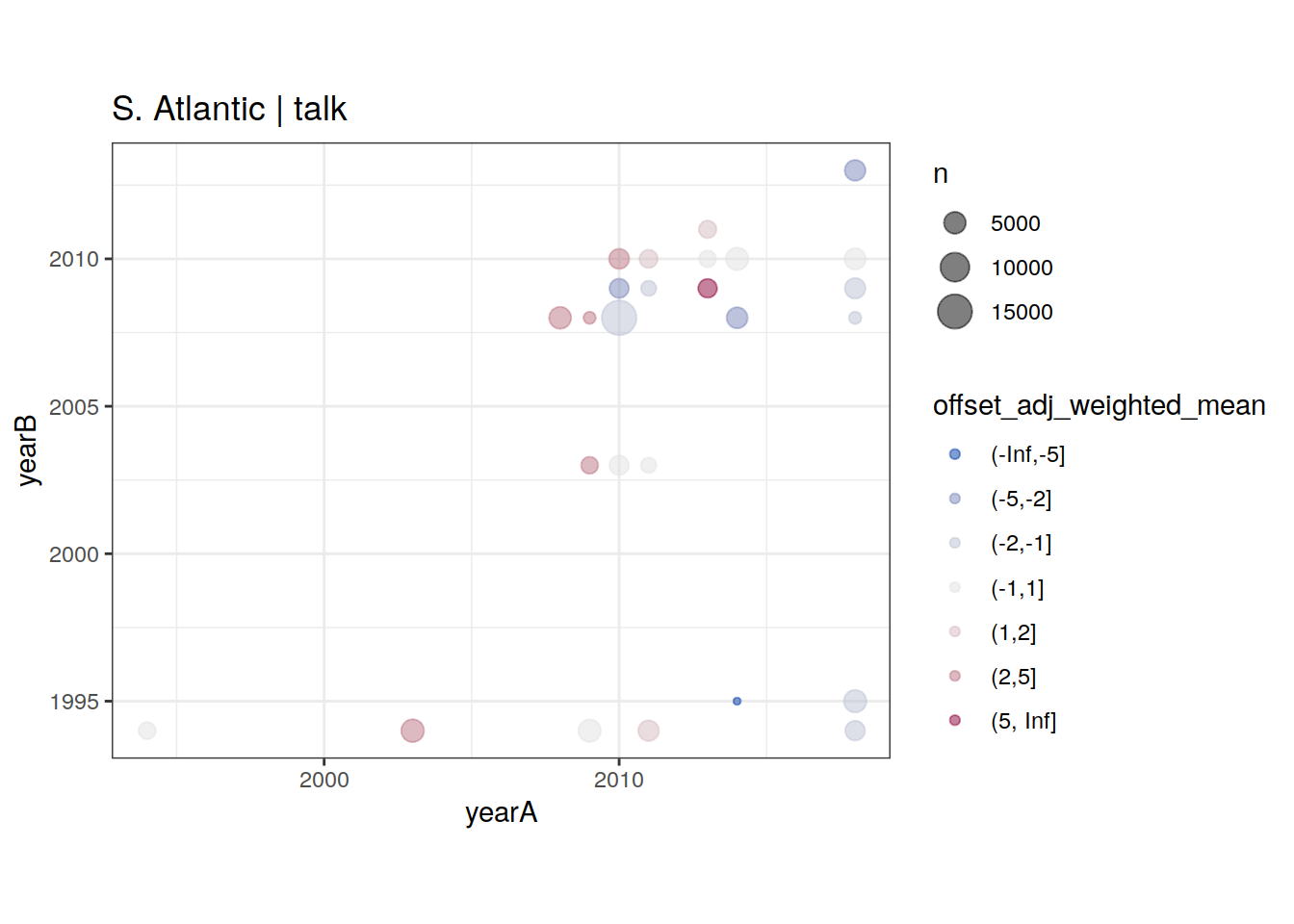This screenshot has width=1294, height=924.
Task: Click the top-right blue bubble in the plot
Action: (855, 170)
